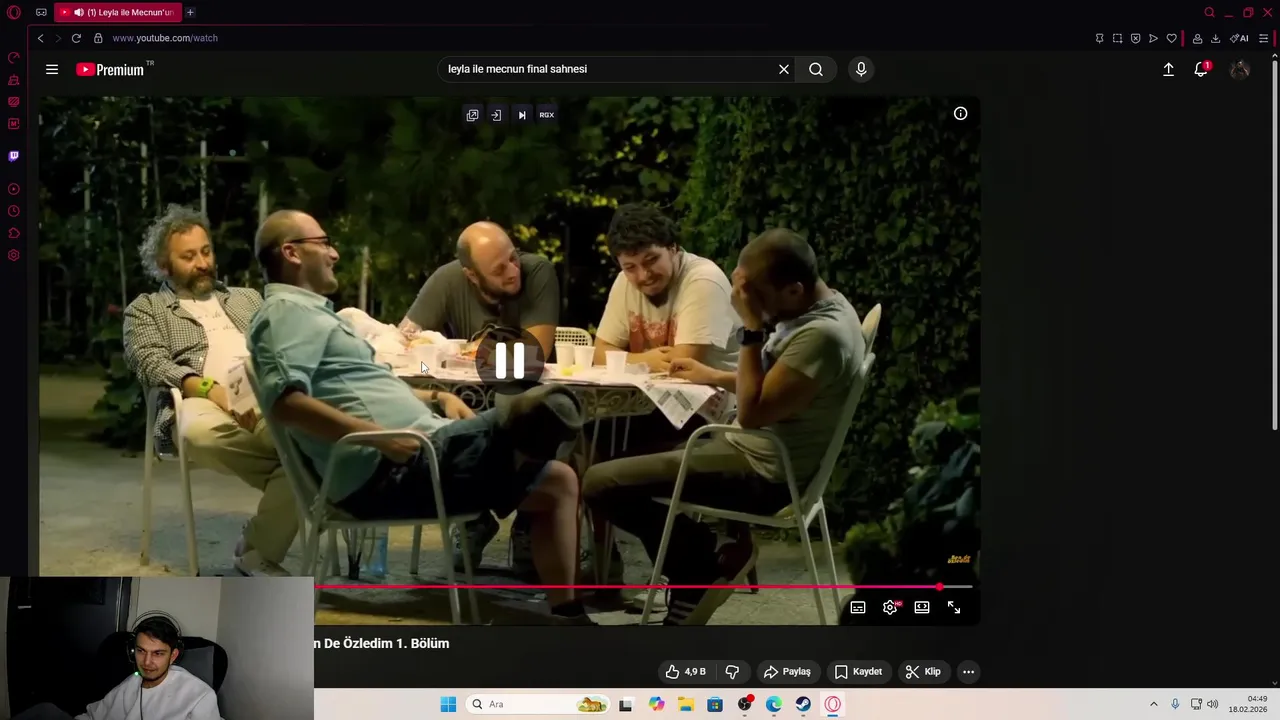
Task: Open browser downloads icon
Action: click(x=1215, y=38)
